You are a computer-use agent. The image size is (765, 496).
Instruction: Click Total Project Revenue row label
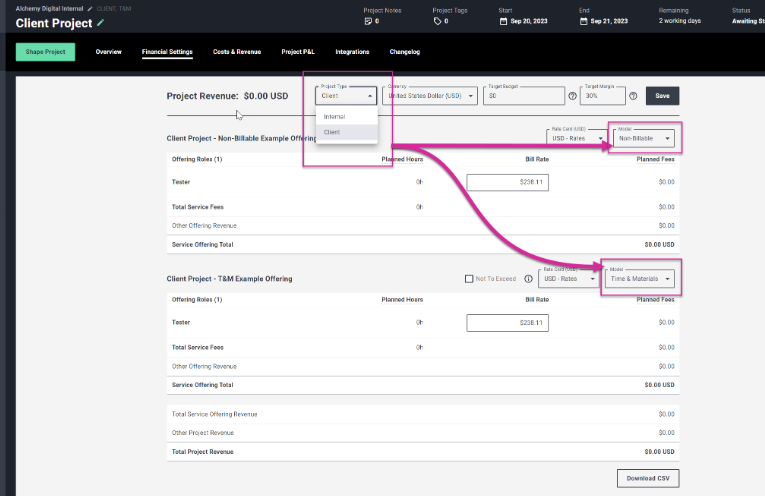202,452
